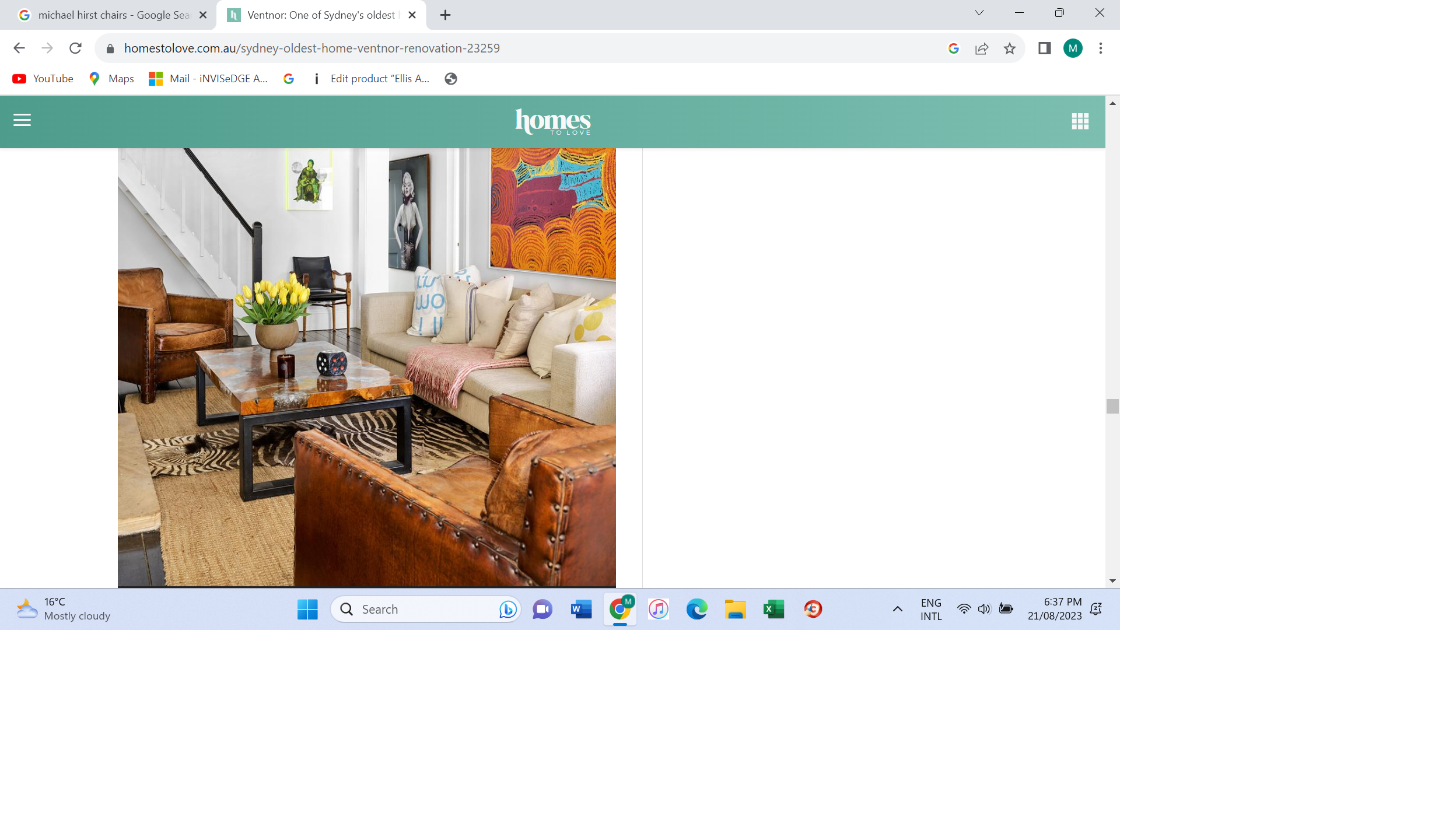The height and width of the screenshot is (819, 1456).
Task: Click the living room photo
Action: pos(366,367)
